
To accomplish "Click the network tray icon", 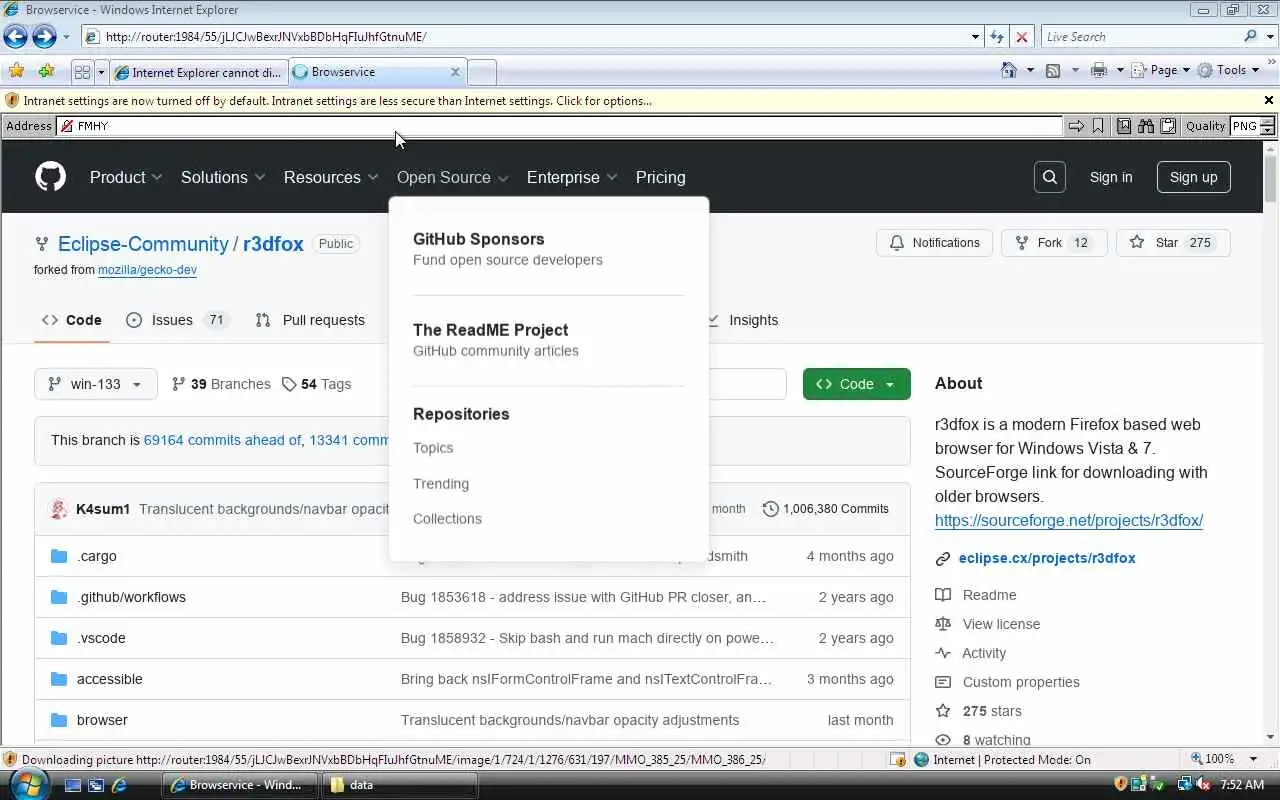I will 1185,785.
